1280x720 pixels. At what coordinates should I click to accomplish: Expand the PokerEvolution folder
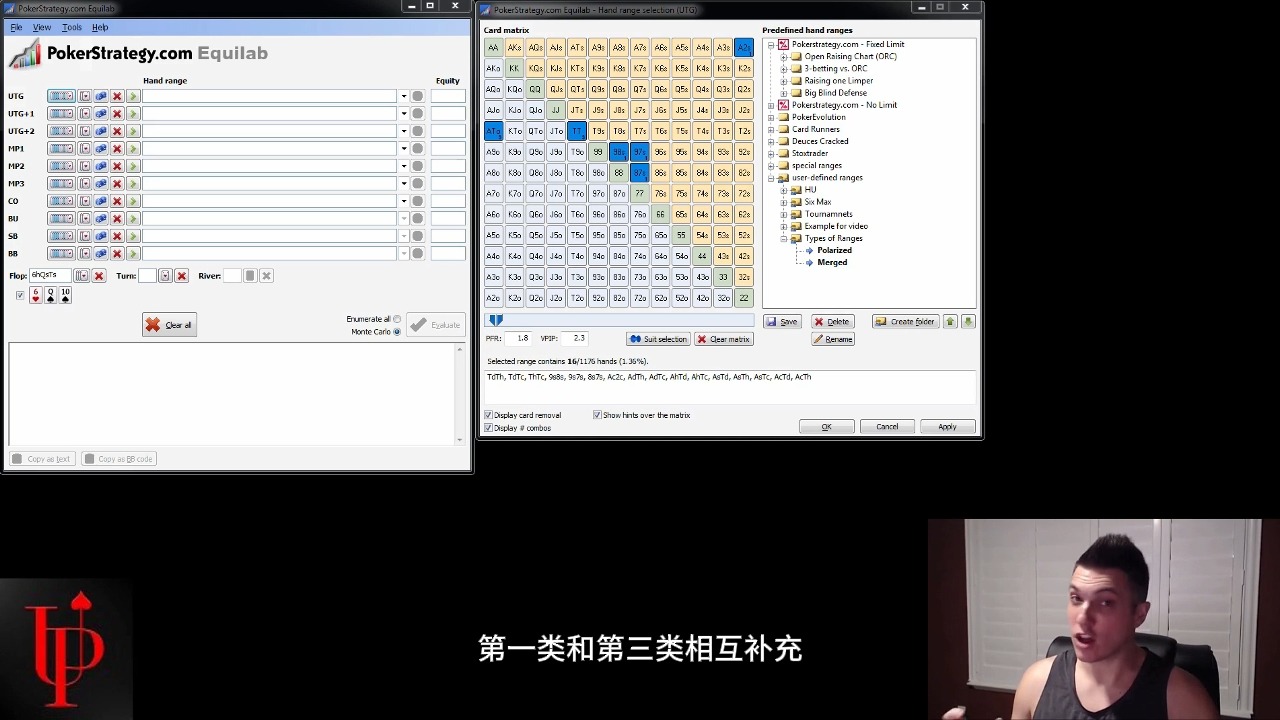772,117
